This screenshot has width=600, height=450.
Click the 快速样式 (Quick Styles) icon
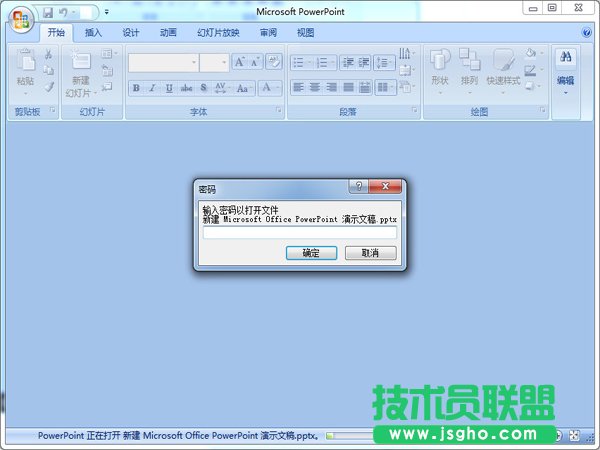pos(503,66)
